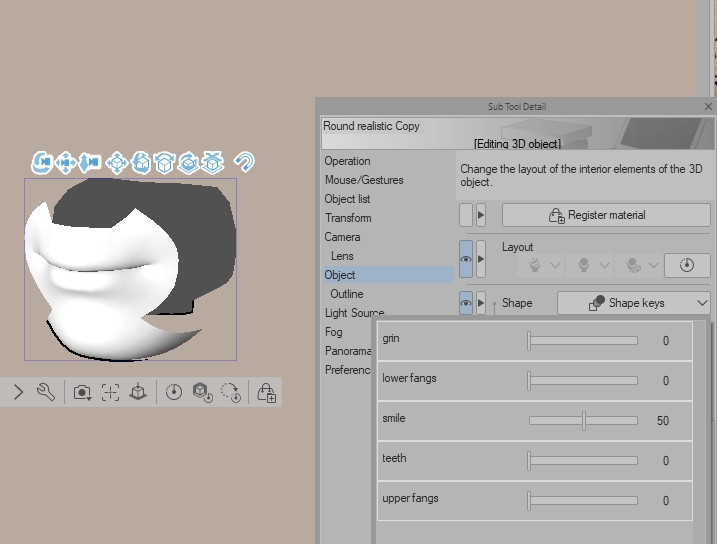Click the magnet snap icon above the model
This screenshot has height=544, width=717.
point(243,161)
